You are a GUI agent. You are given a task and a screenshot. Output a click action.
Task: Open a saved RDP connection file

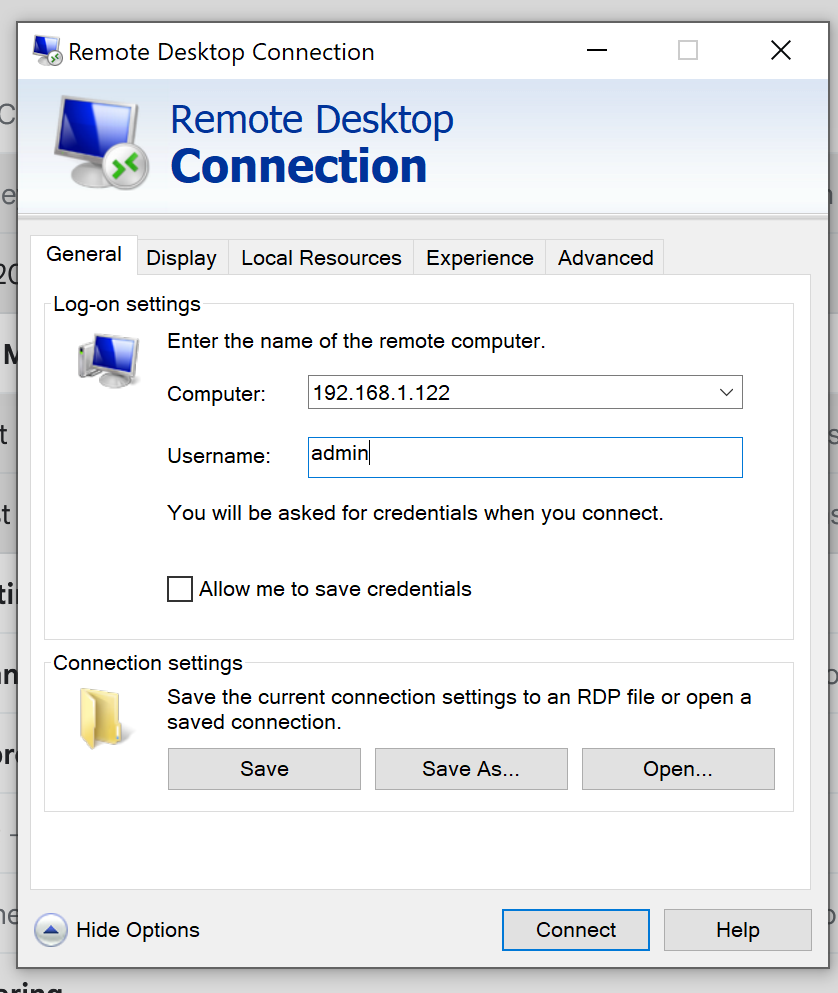[678, 769]
